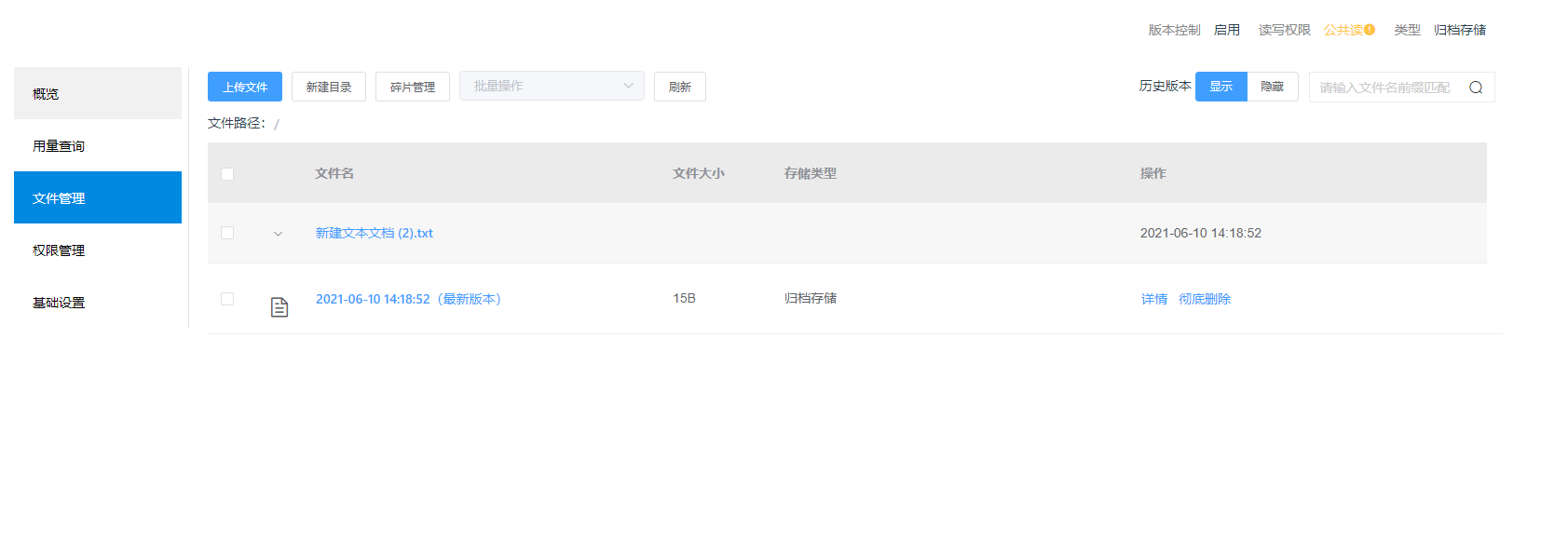
Task: Click the root path slash after 文件路径
Action: pos(277,124)
